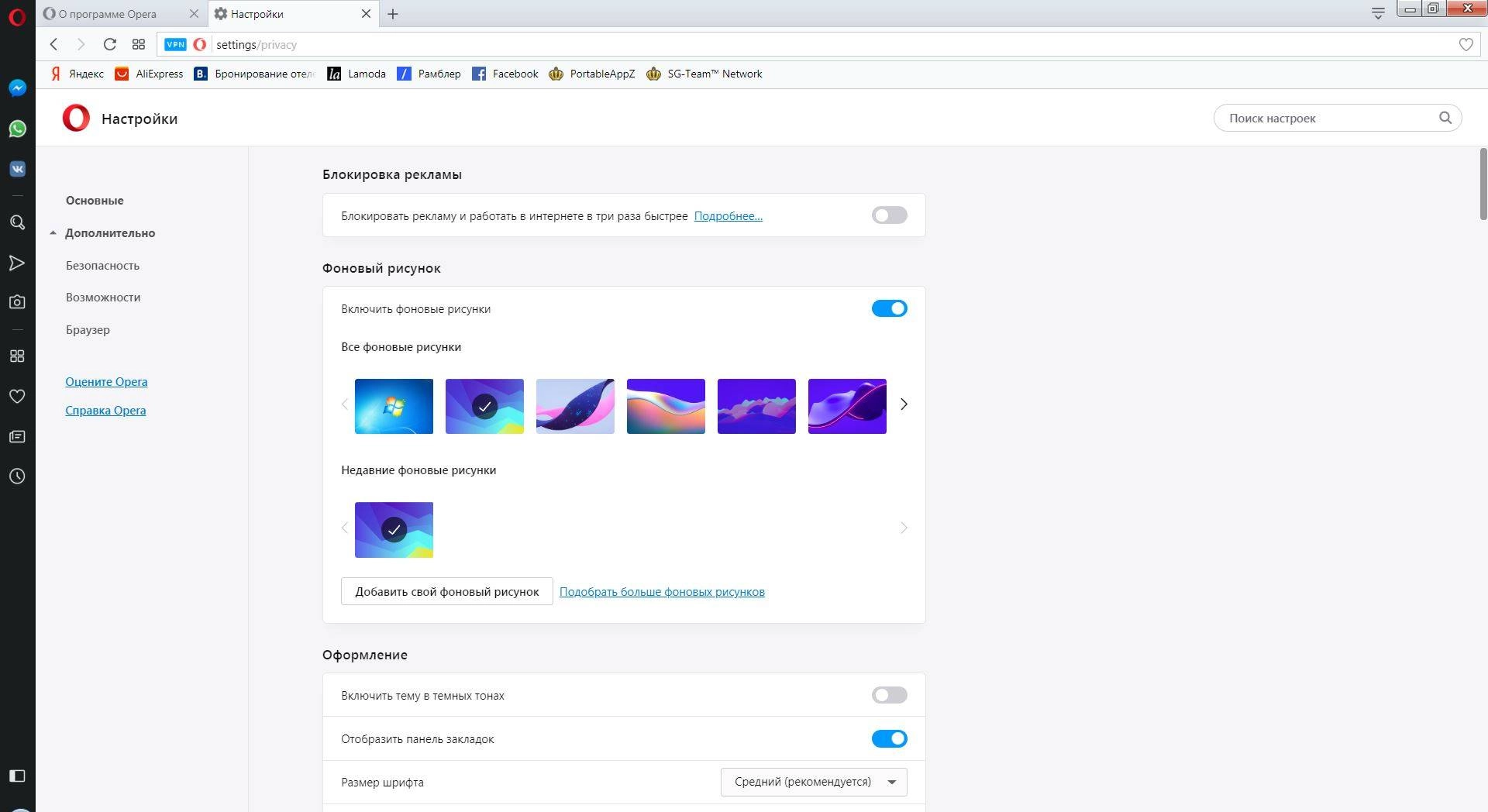This screenshot has height=812, width=1488.
Task: Open Рамблер bookmark
Action: 429,74
